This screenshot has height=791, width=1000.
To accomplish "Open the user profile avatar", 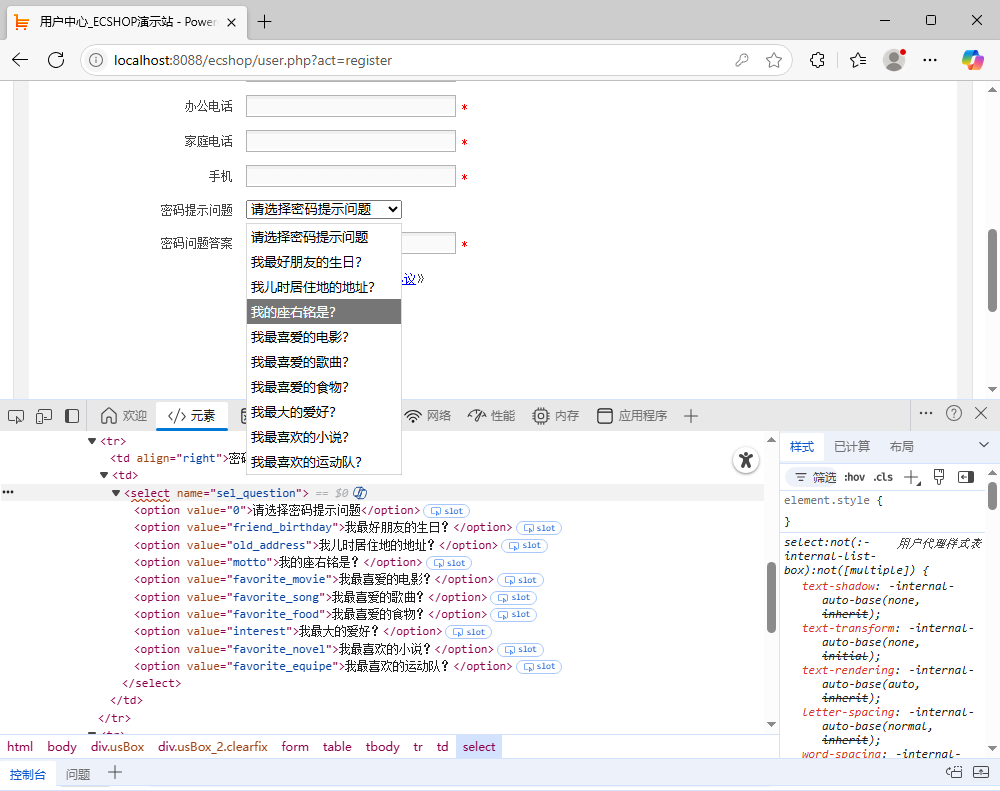I will tap(894, 60).
